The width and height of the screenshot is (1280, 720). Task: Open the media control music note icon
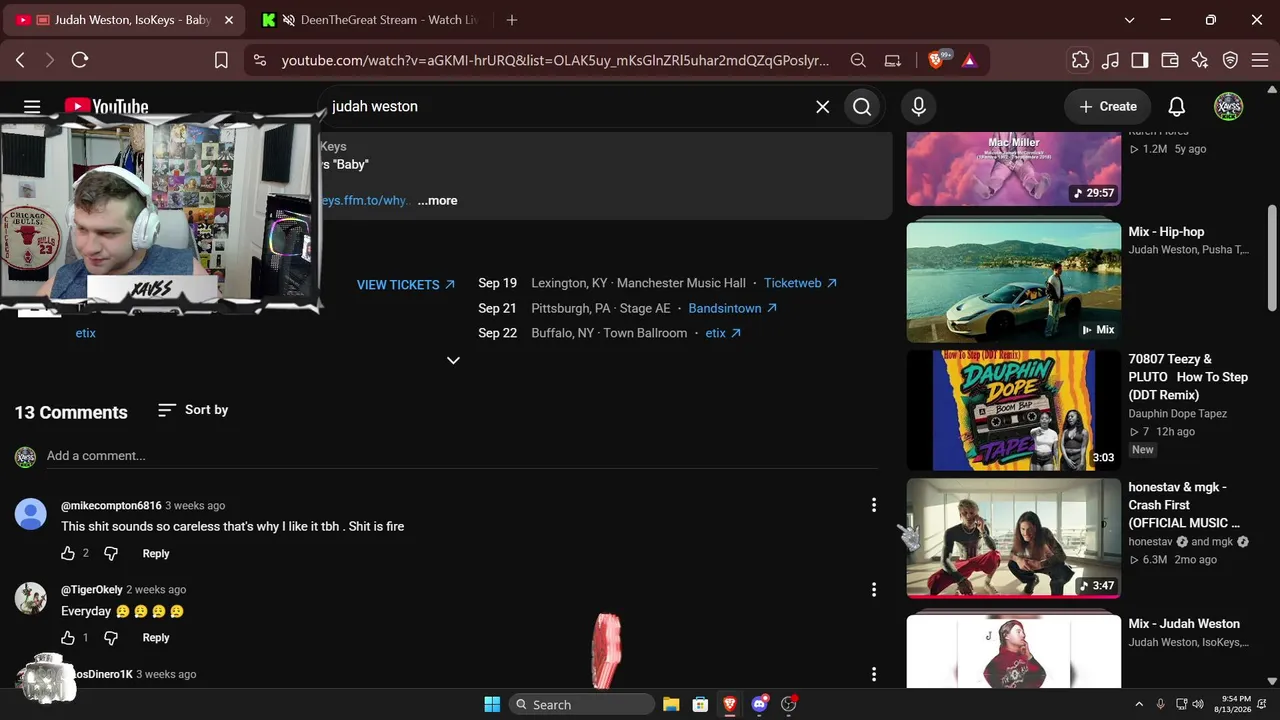1110,60
